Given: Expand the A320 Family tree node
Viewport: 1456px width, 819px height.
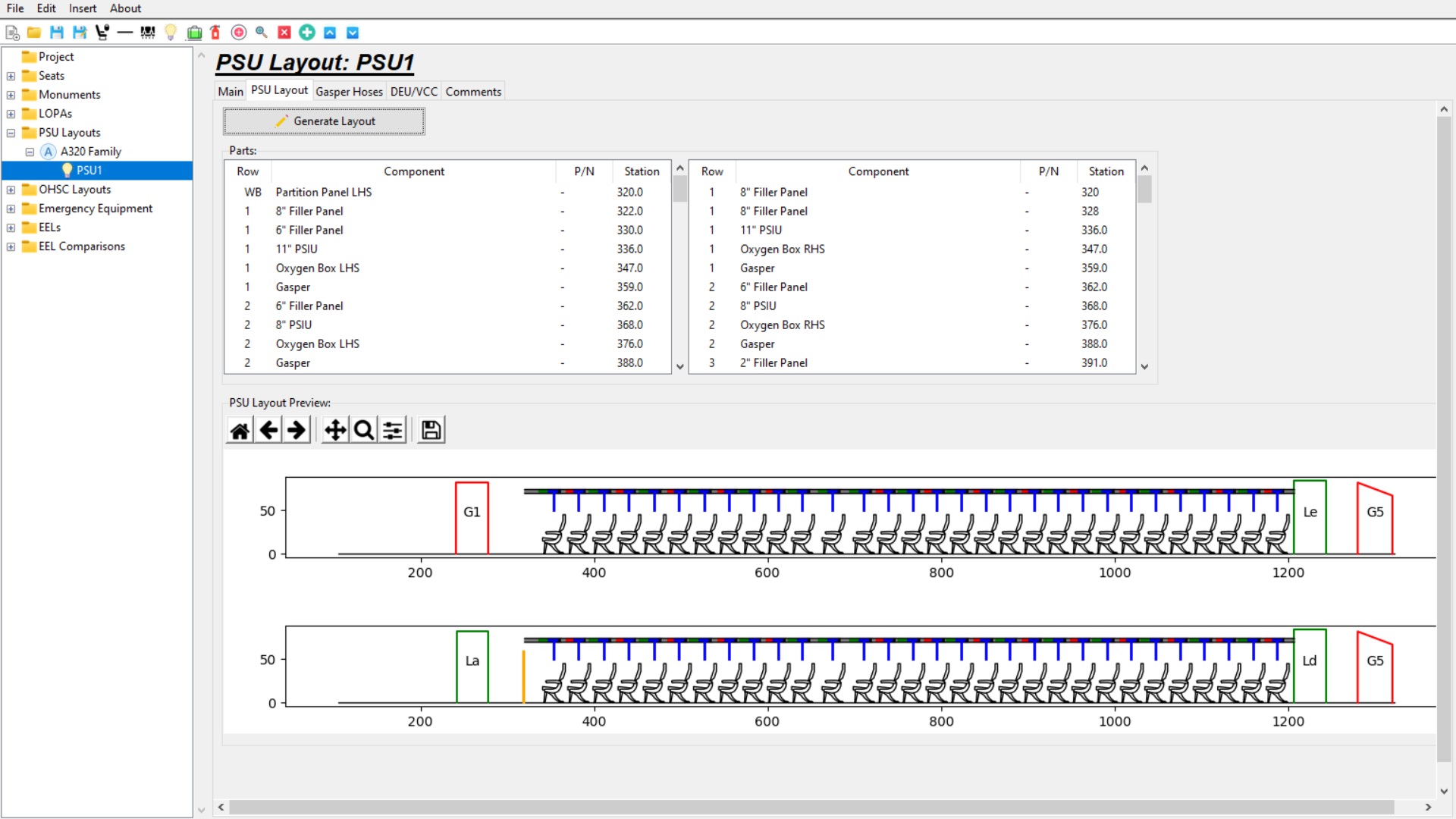Looking at the screenshot, I should (28, 151).
